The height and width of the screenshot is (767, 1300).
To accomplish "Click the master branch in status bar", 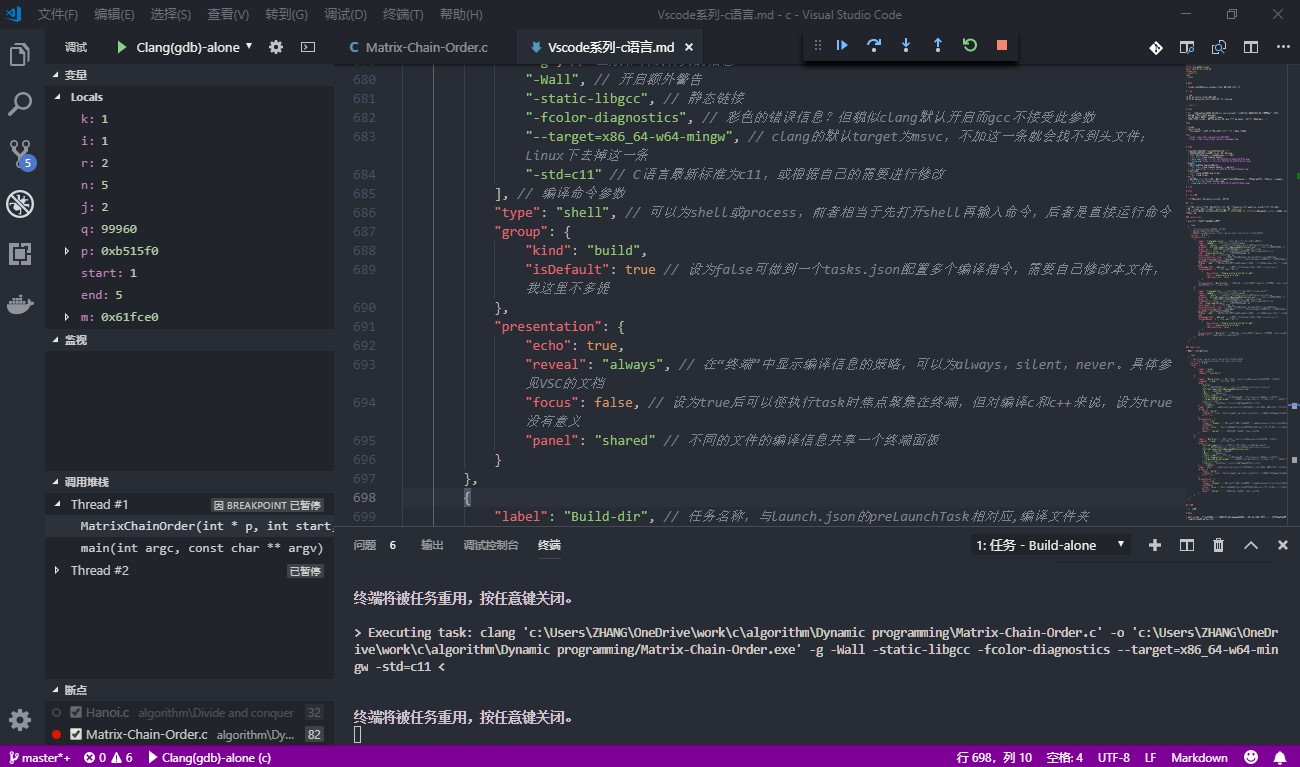I will coord(40,758).
